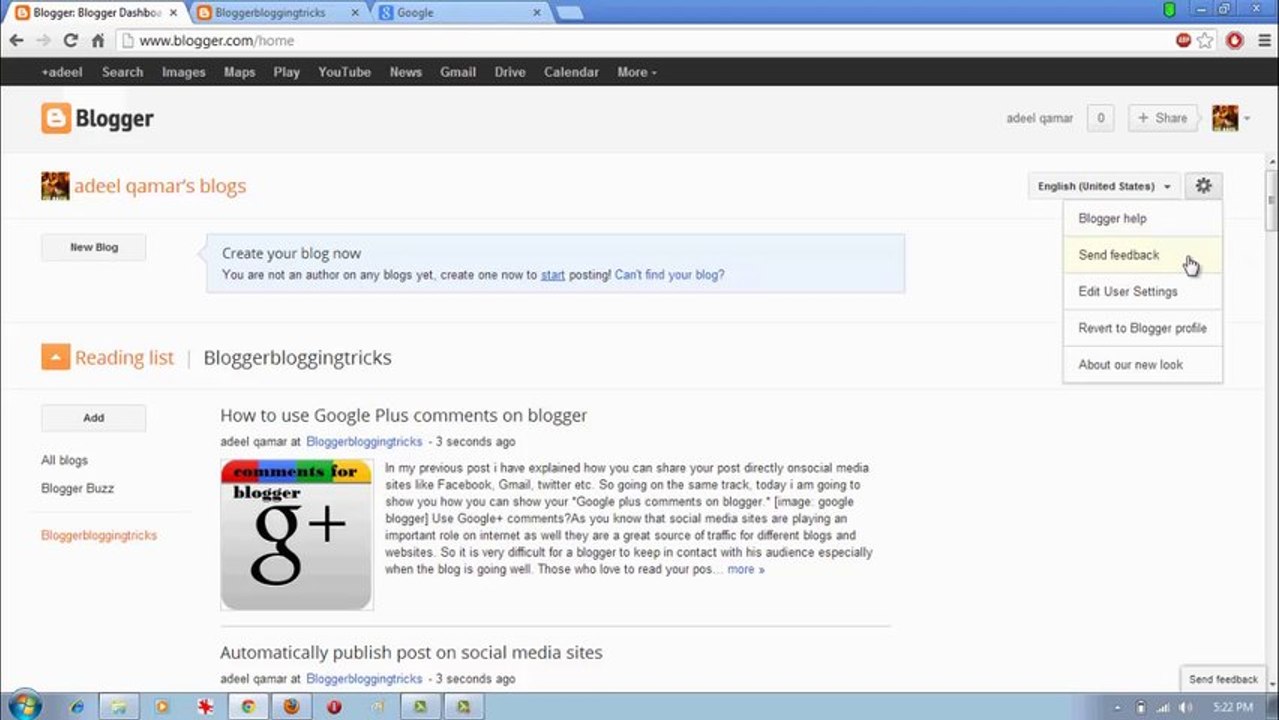Click the Send feedback button at bottom right
This screenshot has width=1279, height=720.
(x=1223, y=679)
